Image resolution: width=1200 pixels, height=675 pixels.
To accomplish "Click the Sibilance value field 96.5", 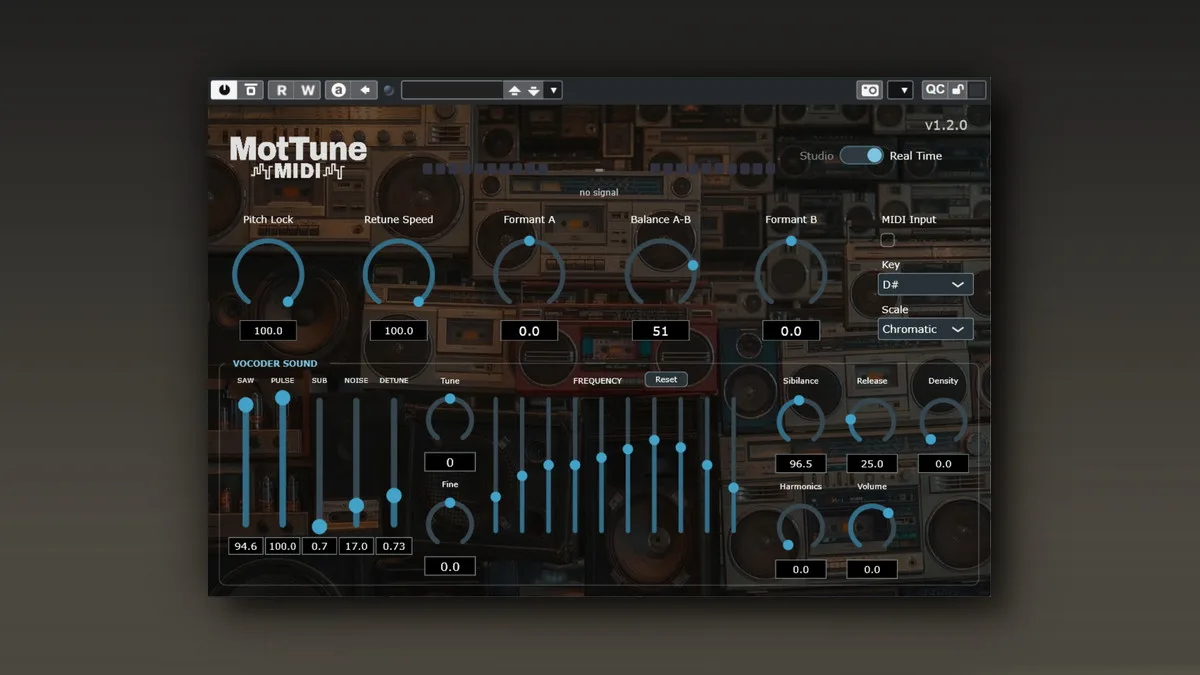I will click(x=800, y=463).
